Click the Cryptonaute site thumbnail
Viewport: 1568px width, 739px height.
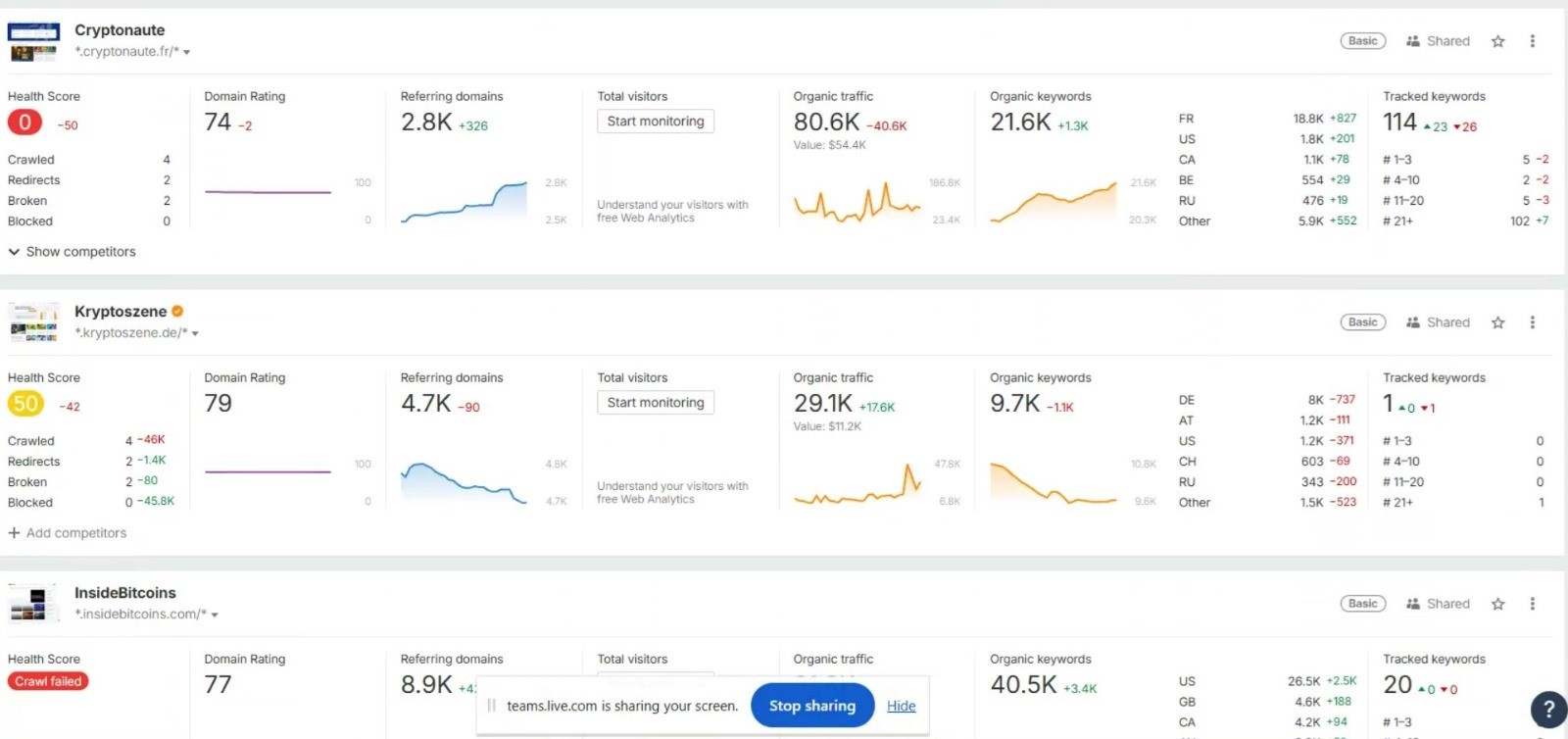(33, 41)
